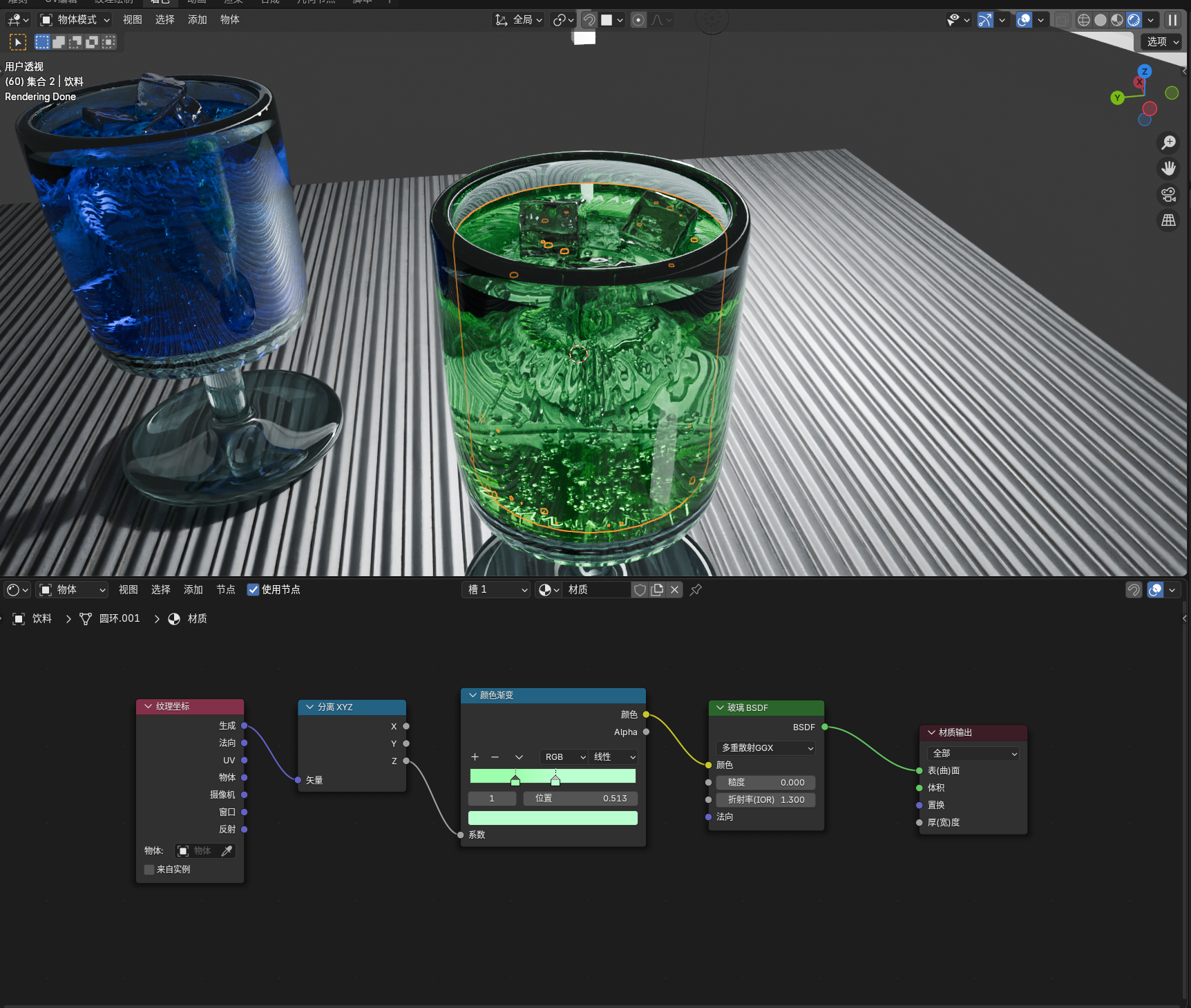1191x1008 pixels.
Task: Open the pivot point dropdown
Action: [563, 20]
